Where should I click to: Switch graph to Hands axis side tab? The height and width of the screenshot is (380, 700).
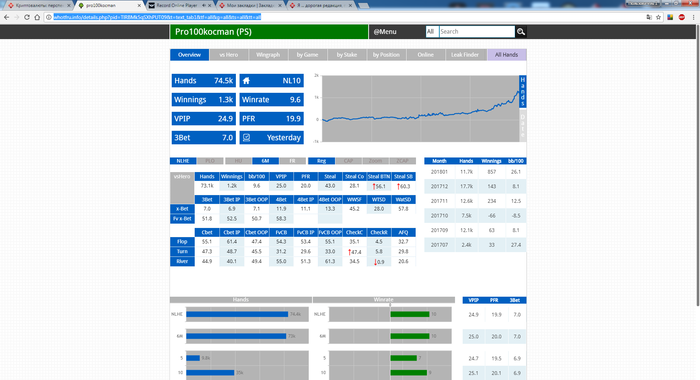point(522,92)
